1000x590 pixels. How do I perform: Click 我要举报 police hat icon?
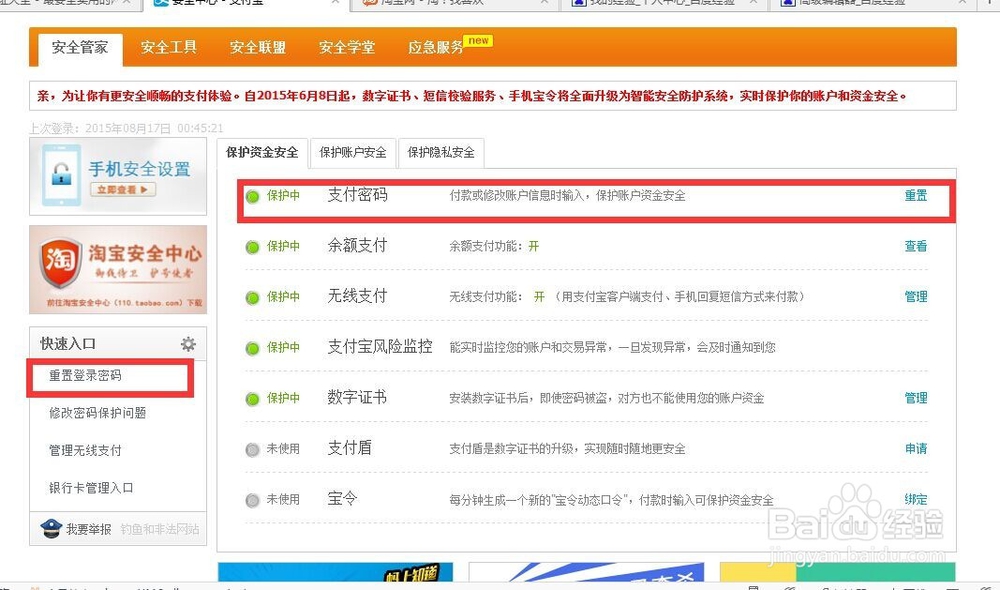pos(51,528)
